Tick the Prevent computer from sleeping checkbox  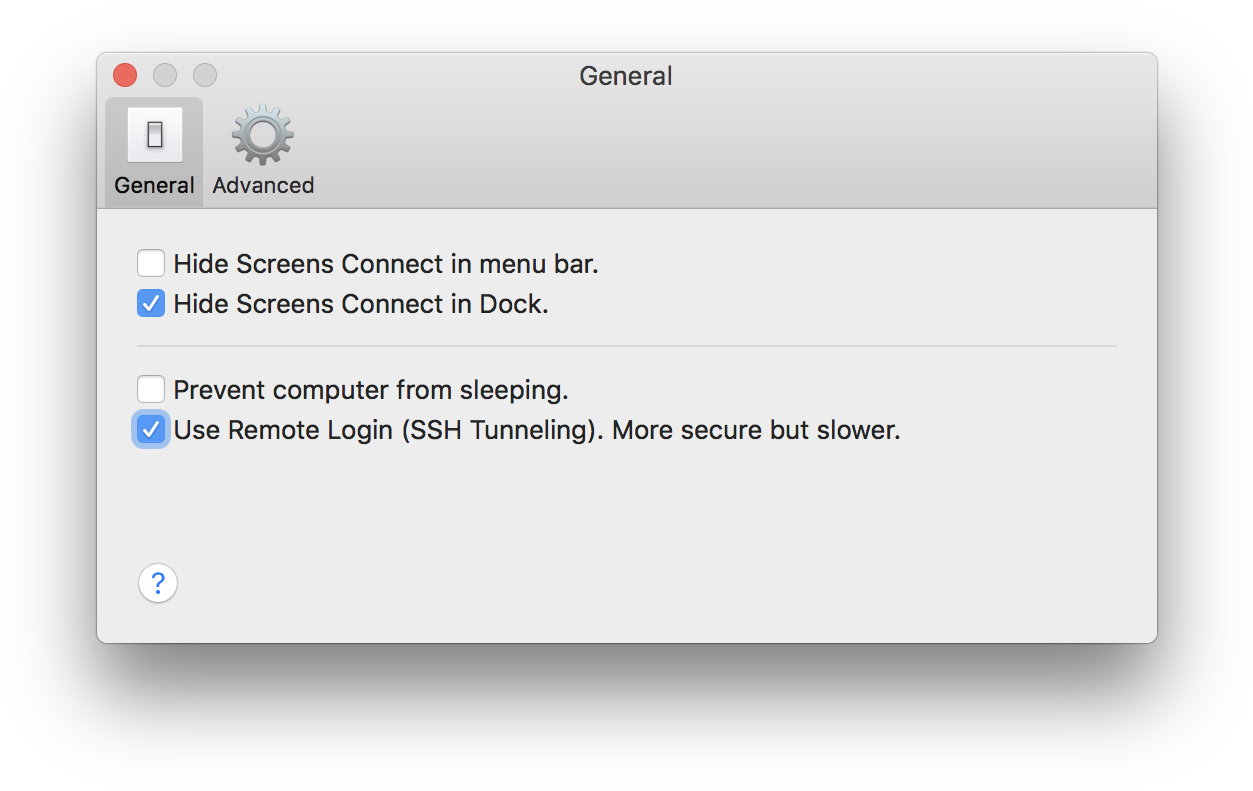[x=151, y=389]
